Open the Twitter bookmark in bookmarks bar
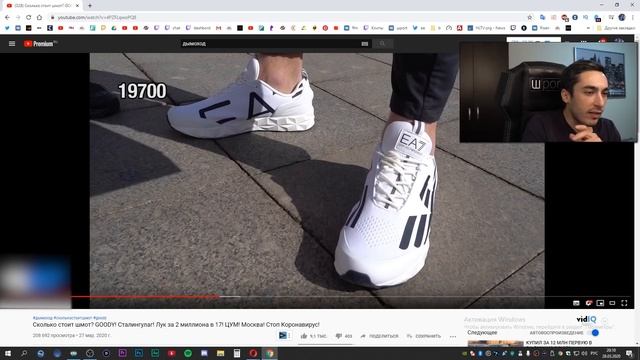The image size is (640, 360). (7, 28)
